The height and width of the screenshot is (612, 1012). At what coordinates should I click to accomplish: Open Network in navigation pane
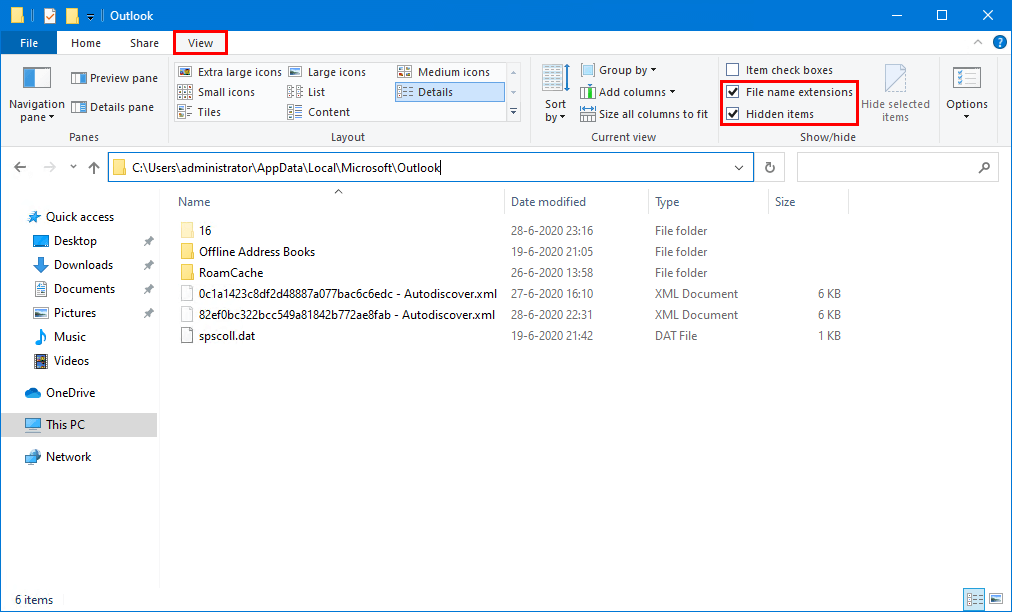68,456
